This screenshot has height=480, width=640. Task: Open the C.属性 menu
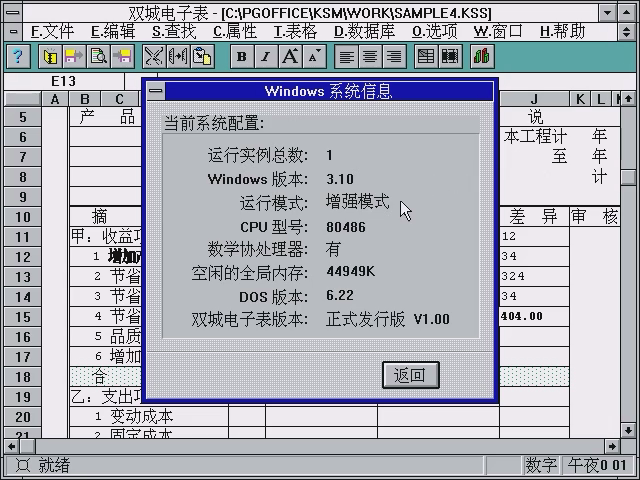click(x=235, y=31)
